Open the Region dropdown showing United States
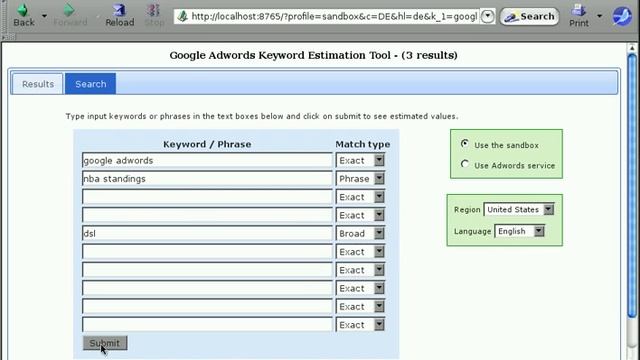The image size is (640, 360). tap(519, 209)
